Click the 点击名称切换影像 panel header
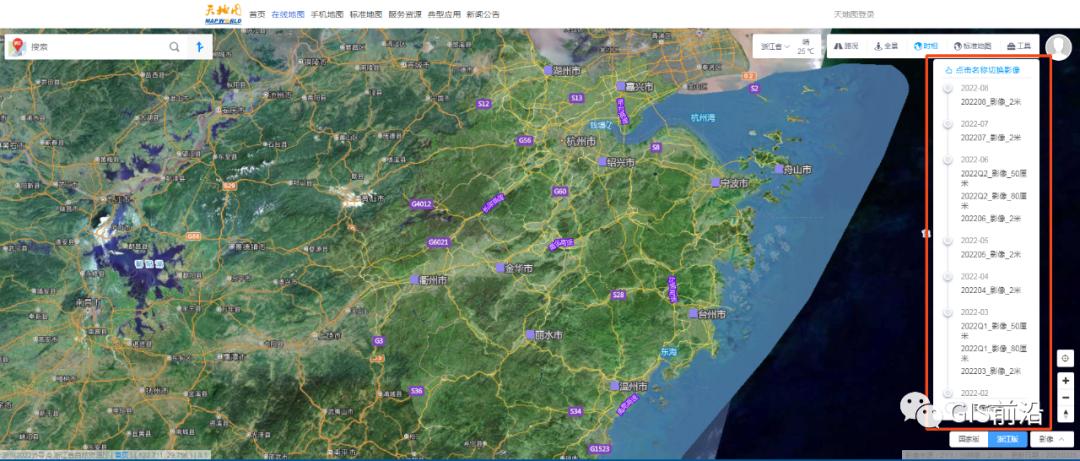 click(982, 70)
